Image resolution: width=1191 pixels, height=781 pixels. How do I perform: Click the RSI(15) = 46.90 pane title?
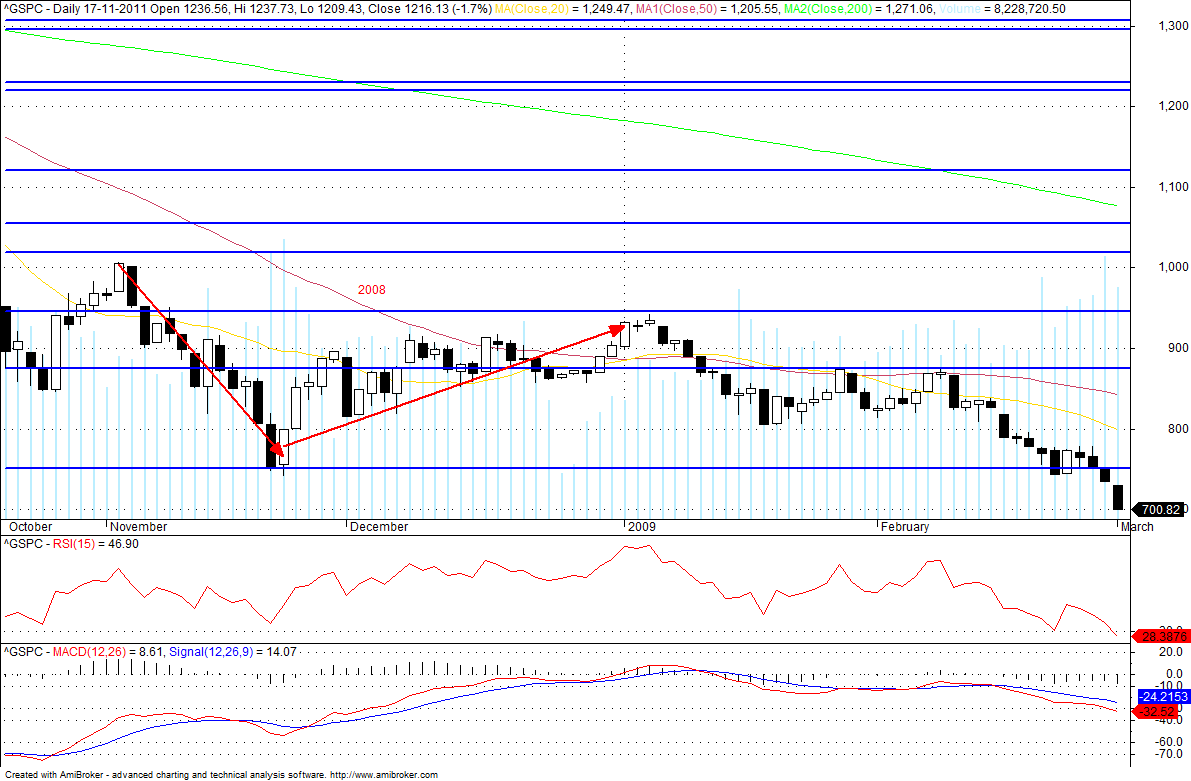71,544
